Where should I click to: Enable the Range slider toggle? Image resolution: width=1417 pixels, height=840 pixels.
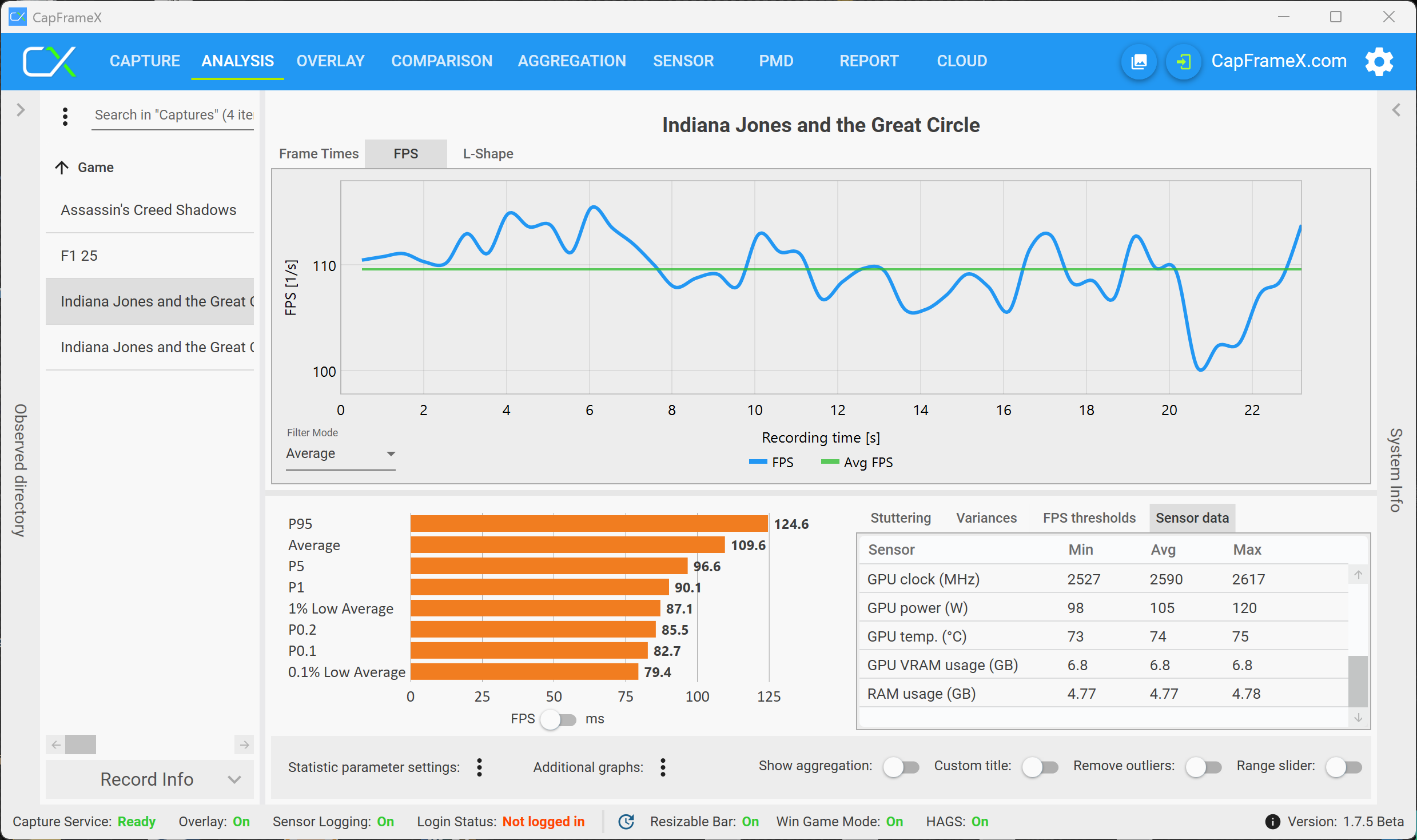tap(1343, 767)
